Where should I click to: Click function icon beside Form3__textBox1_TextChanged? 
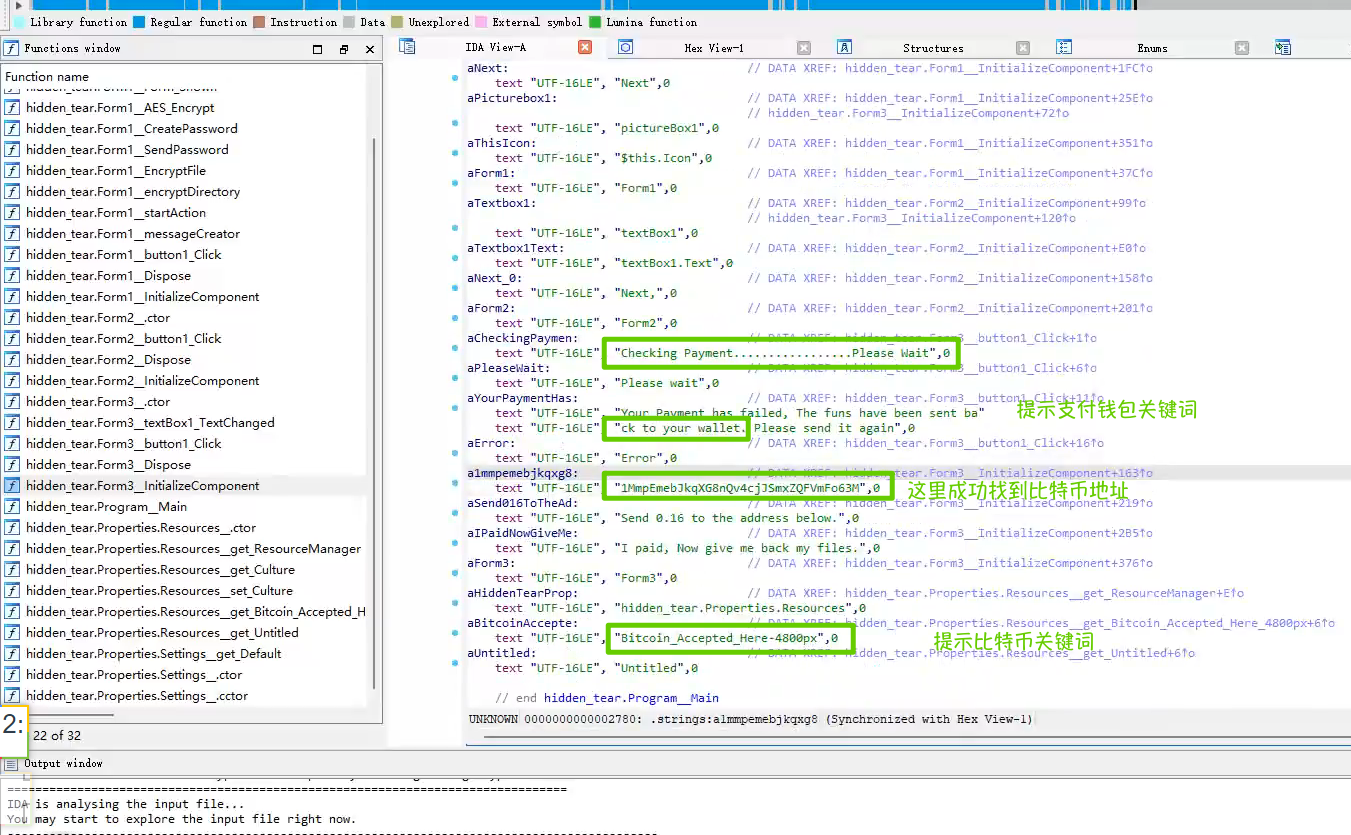pyautogui.click(x=13, y=422)
